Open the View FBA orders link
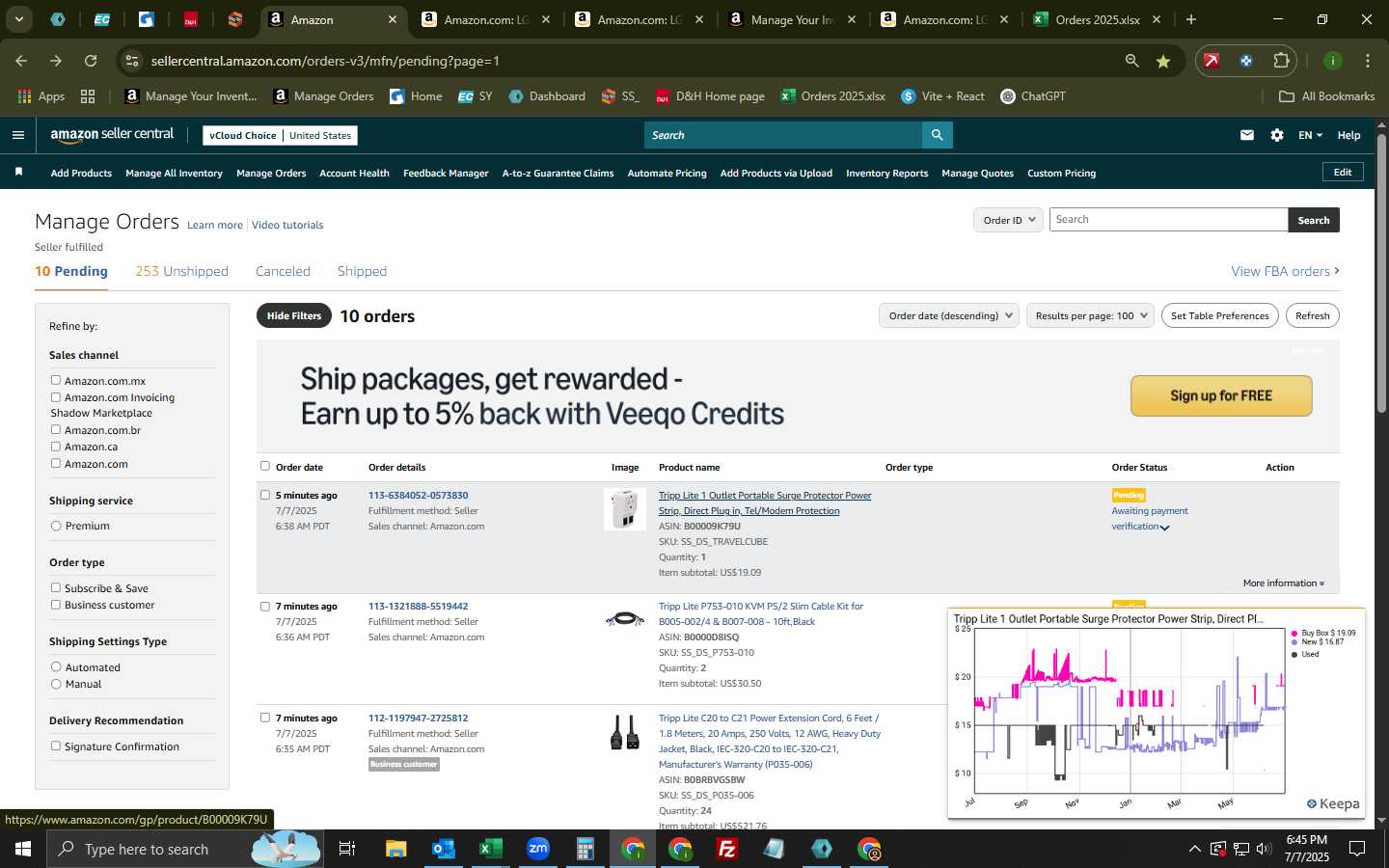Image resolution: width=1389 pixels, height=868 pixels. coord(1285,271)
